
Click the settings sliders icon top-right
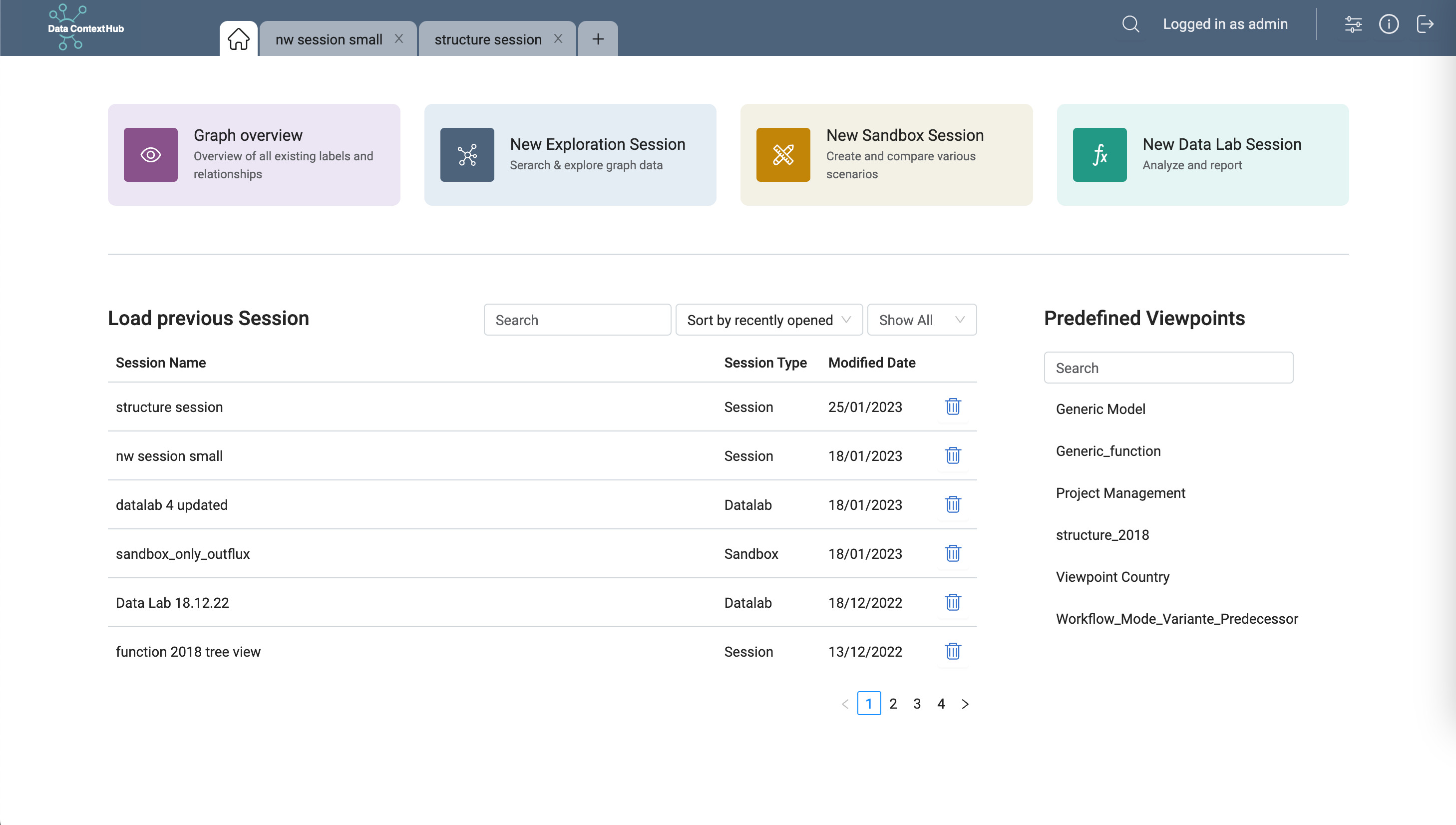[1353, 24]
